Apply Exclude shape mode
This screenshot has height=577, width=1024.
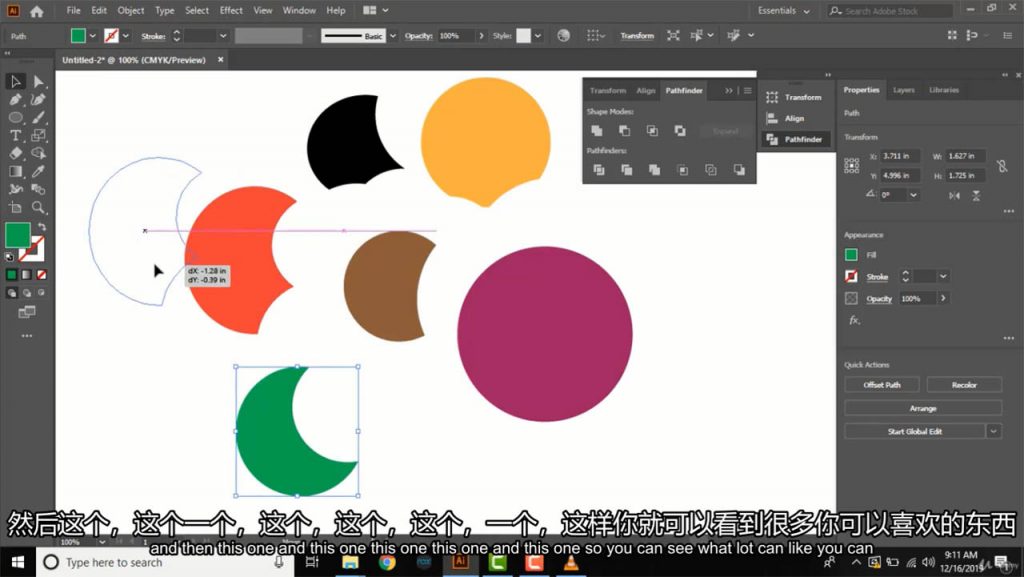pos(680,131)
